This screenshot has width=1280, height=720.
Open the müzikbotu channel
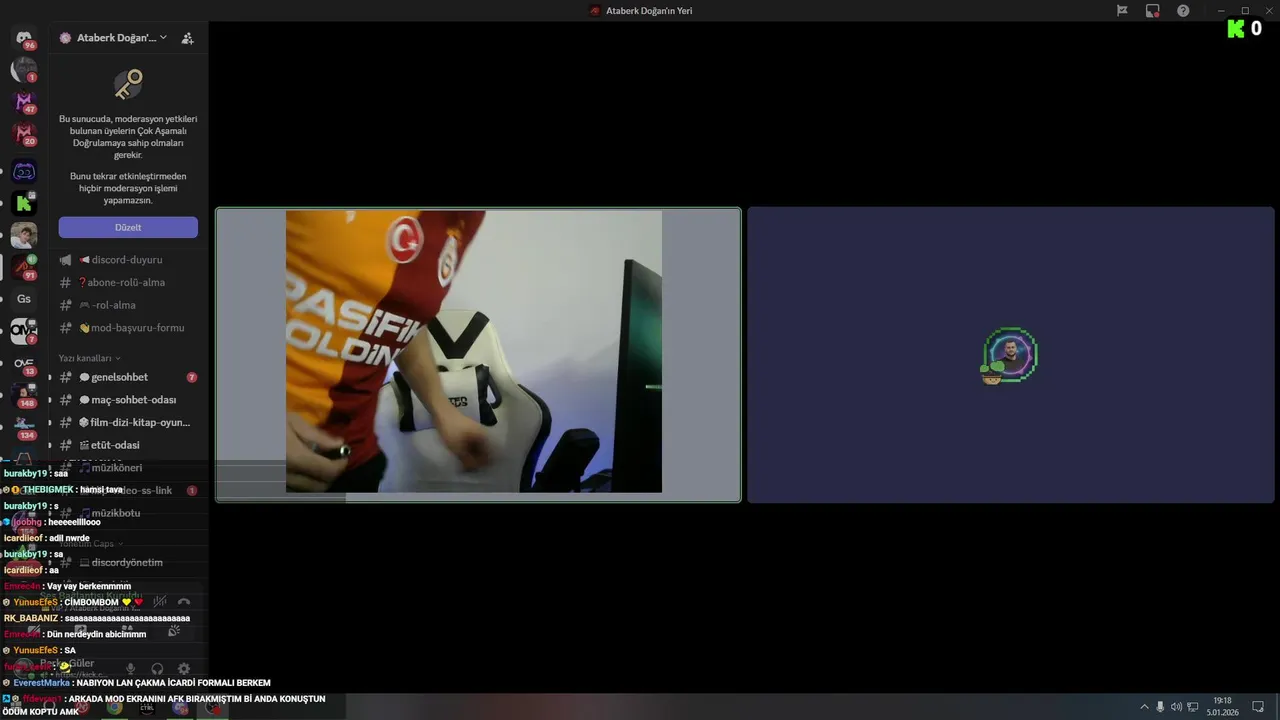pyautogui.click(x=127, y=513)
